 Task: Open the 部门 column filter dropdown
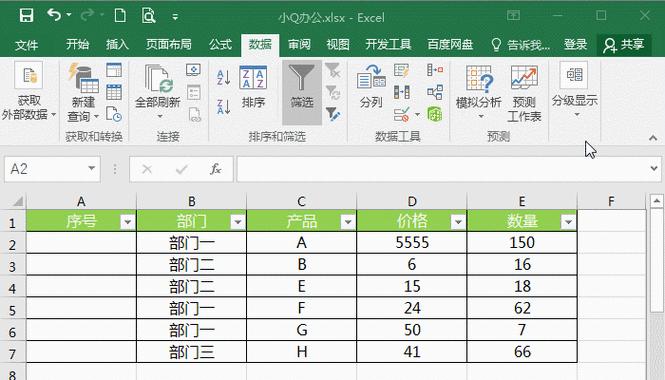click(x=238, y=221)
